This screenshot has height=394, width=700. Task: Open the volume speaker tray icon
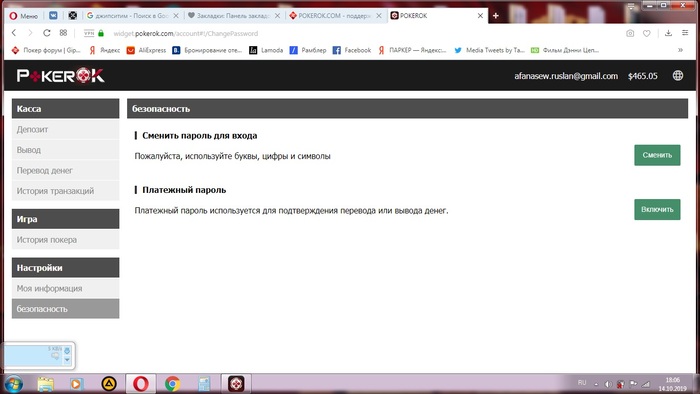tap(608, 384)
